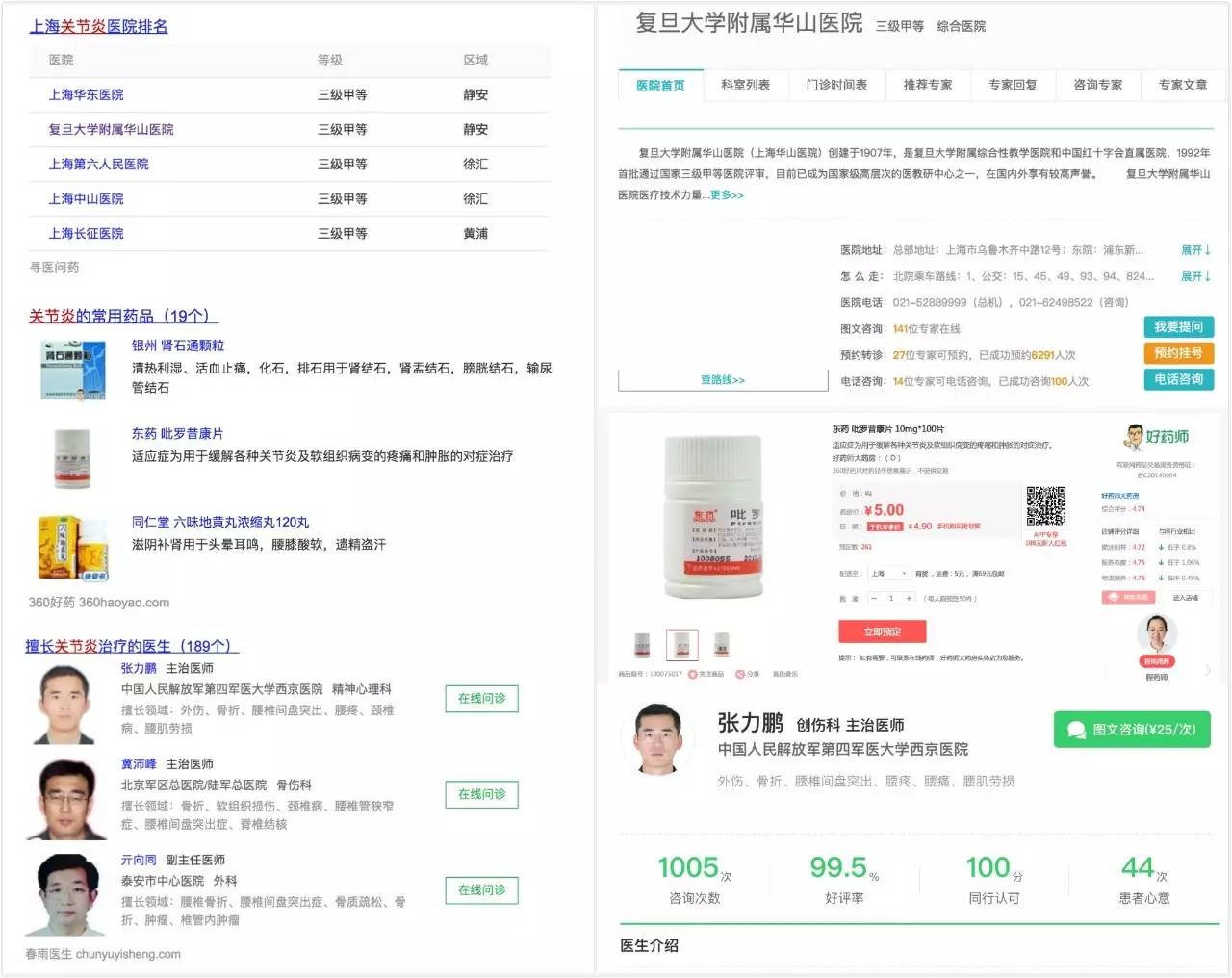The height and width of the screenshot is (978, 1232).
Task: Expand the 怎么走 route directions
Action: 1196,276
